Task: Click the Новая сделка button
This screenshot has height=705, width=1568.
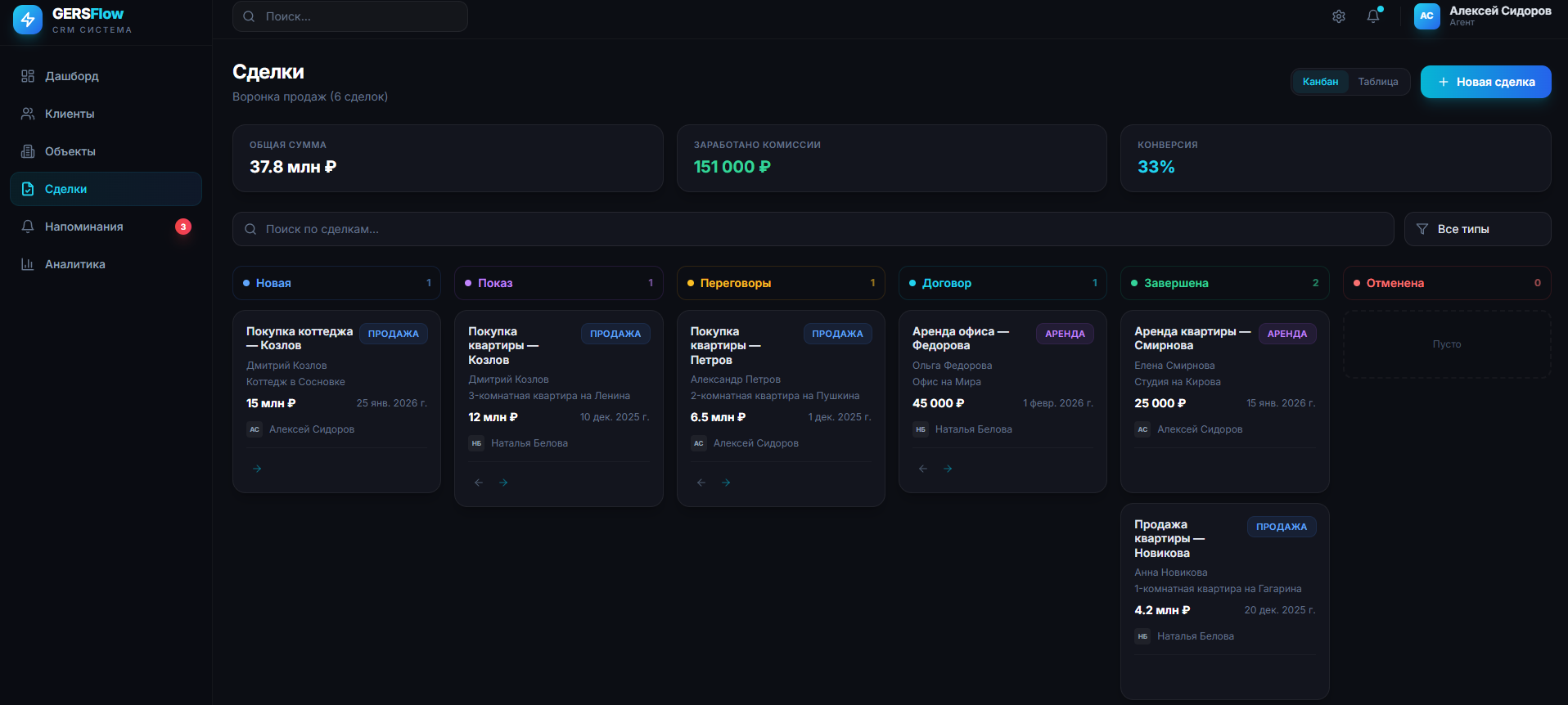Action: pos(1485,82)
